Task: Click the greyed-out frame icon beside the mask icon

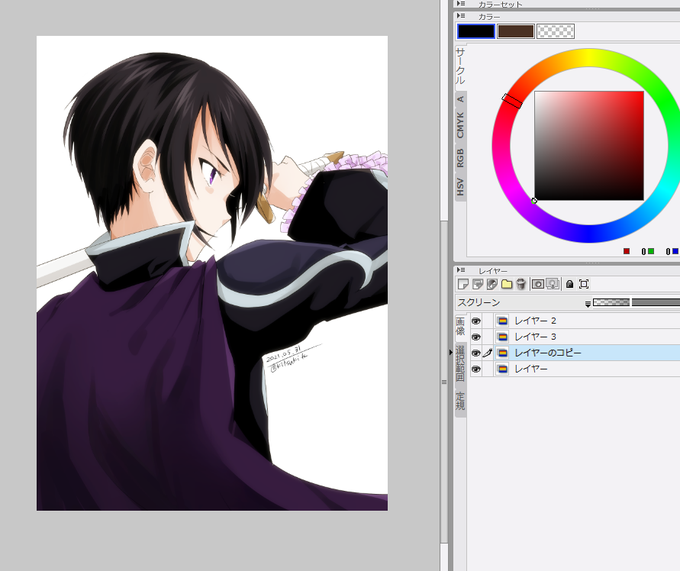Action: click(x=552, y=284)
